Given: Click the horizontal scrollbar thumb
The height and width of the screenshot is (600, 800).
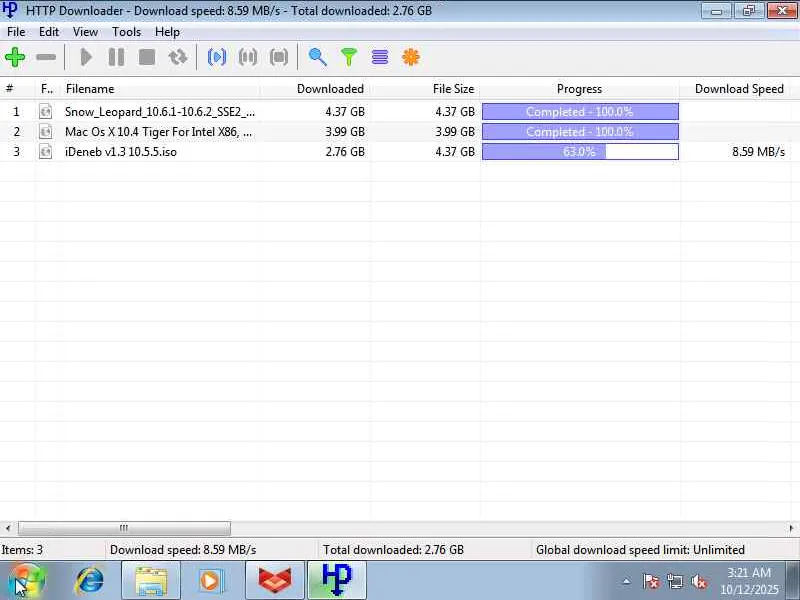Looking at the screenshot, I should pyautogui.click(x=124, y=528).
